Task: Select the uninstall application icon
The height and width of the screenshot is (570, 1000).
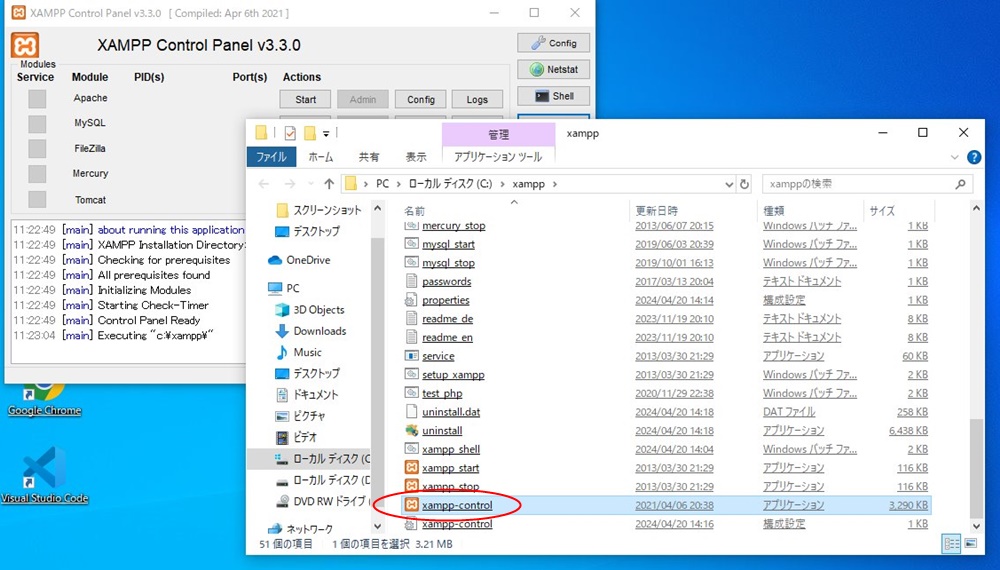Action: 412,430
